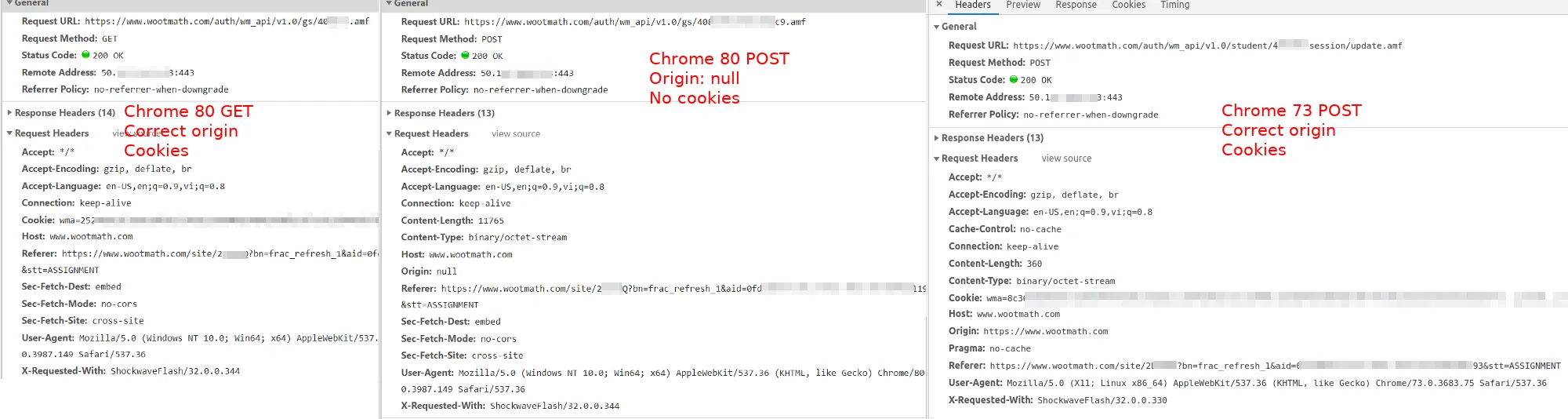The width and height of the screenshot is (1568, 419).
Task: Select the User-Agent row in the middle panel
Action: 663,381
